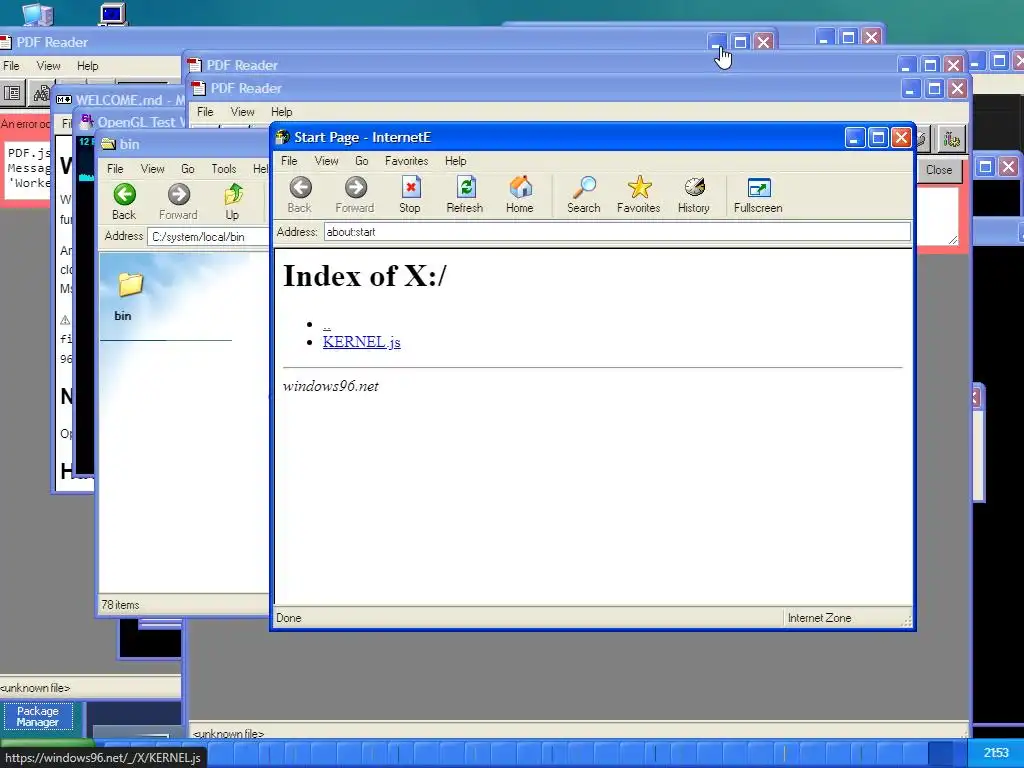Open View menu in InternetE

point(327,161)
